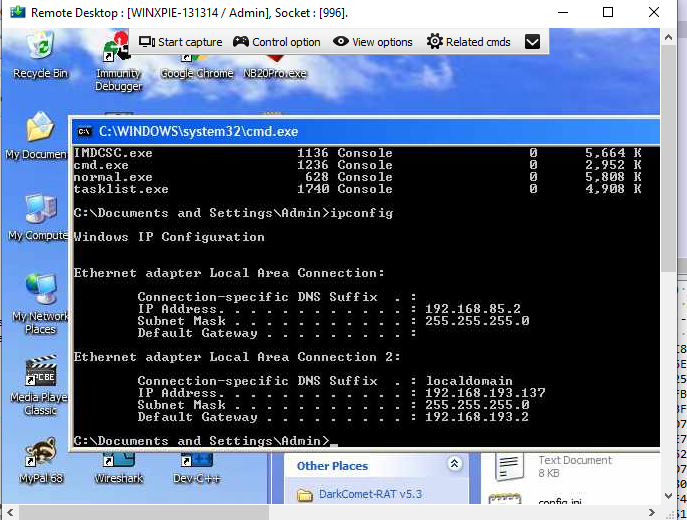The height and width of the screenshot is (520, 687).
Task: Open the DarkComet-RAT v5.3 folder link
Action: click(372, 494)
